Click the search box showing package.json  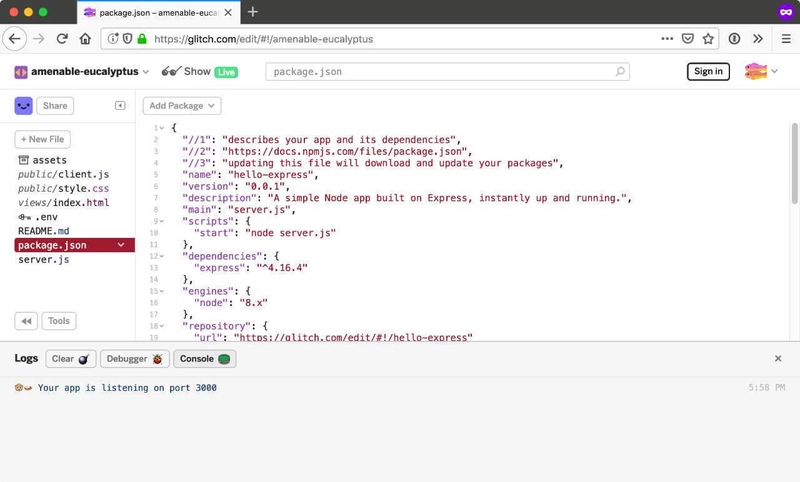[x=447, y=72]
